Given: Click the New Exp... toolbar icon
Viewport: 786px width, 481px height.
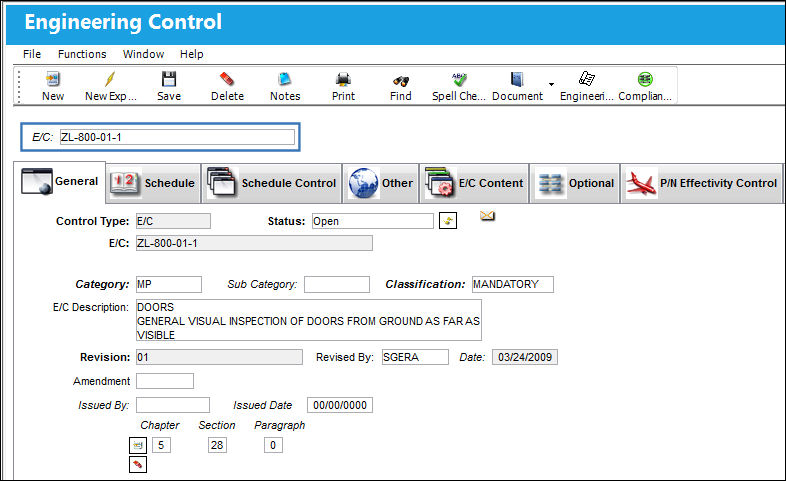Looking at the screenshot, I should point(110,79).
